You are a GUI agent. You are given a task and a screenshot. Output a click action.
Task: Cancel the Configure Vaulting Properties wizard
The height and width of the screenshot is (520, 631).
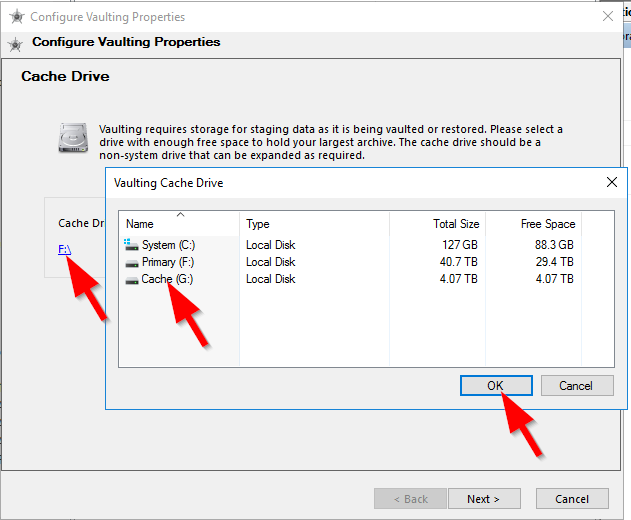tap(572, 499)
